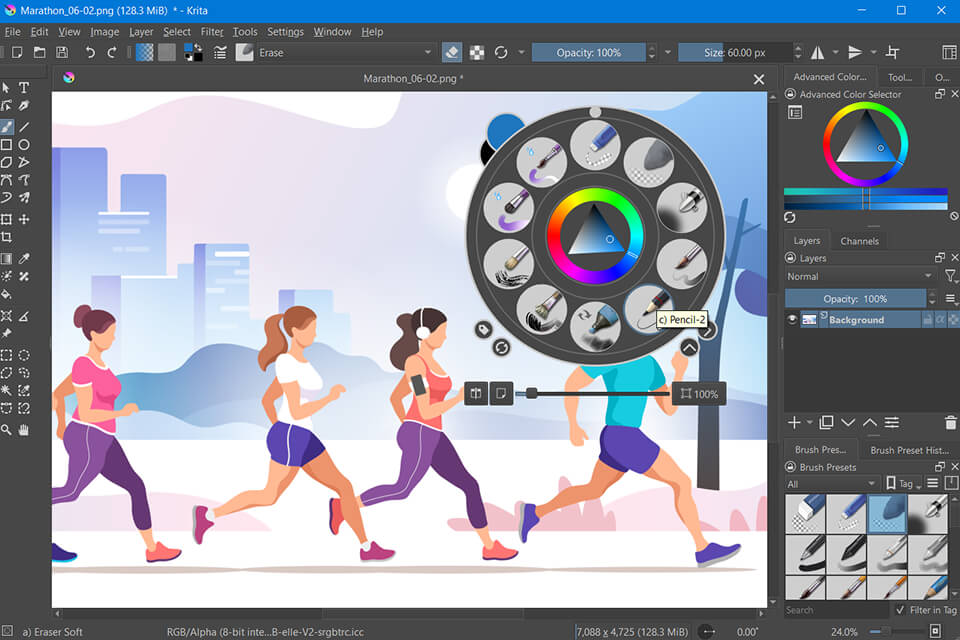Switch to the Channels tab
Image resolution: width=960 pixels, height=640 pixels.
[x=859, y=241]
